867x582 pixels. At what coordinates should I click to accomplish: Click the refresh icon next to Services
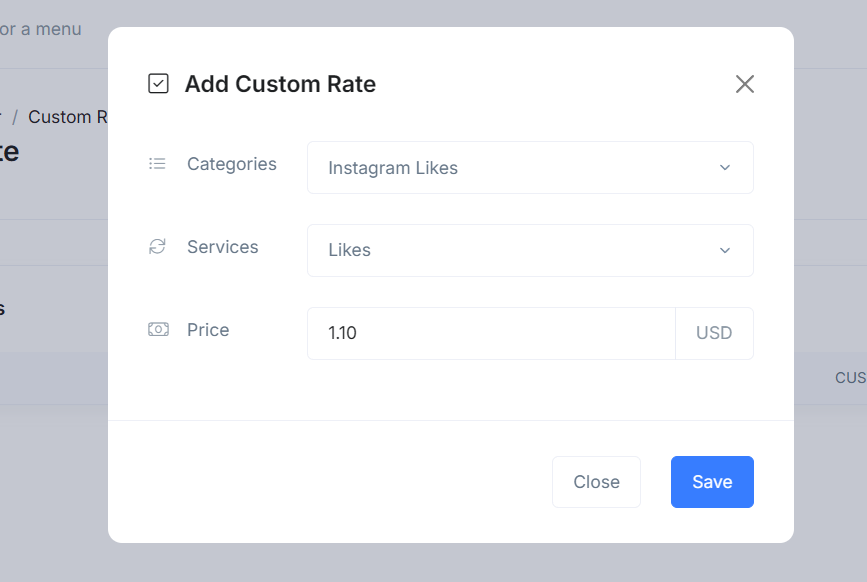pos(157,247)
